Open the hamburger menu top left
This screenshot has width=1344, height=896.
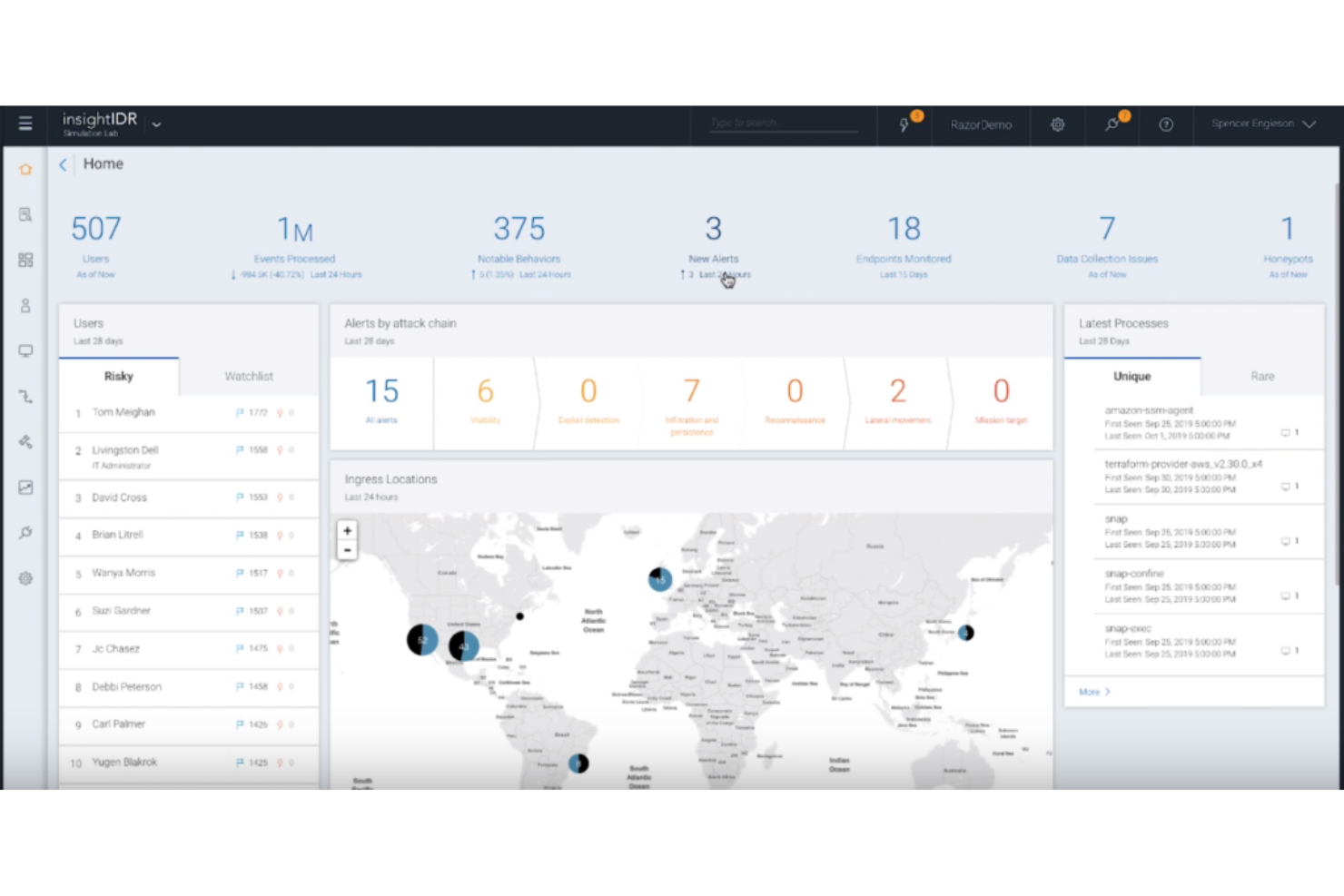click(x=25, y=123)
